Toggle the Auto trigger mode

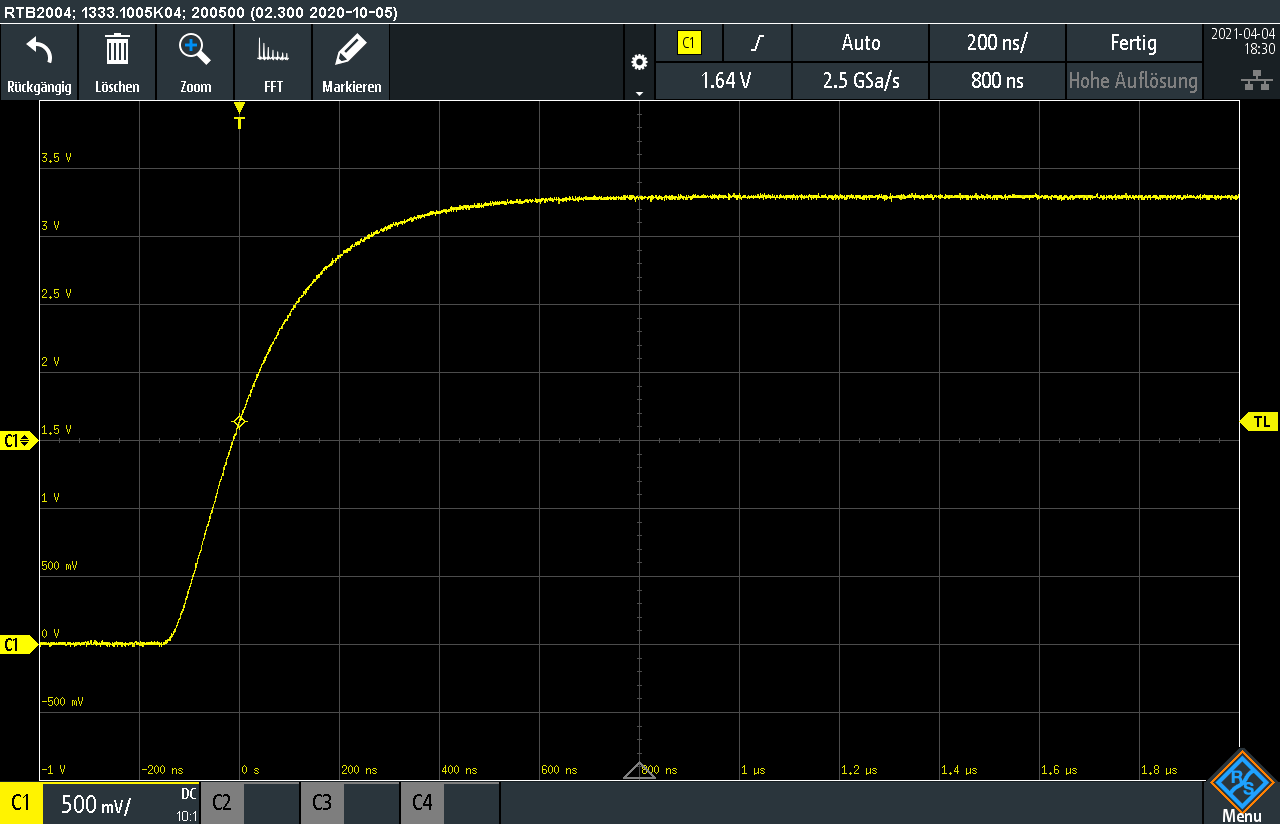[861, 43]
